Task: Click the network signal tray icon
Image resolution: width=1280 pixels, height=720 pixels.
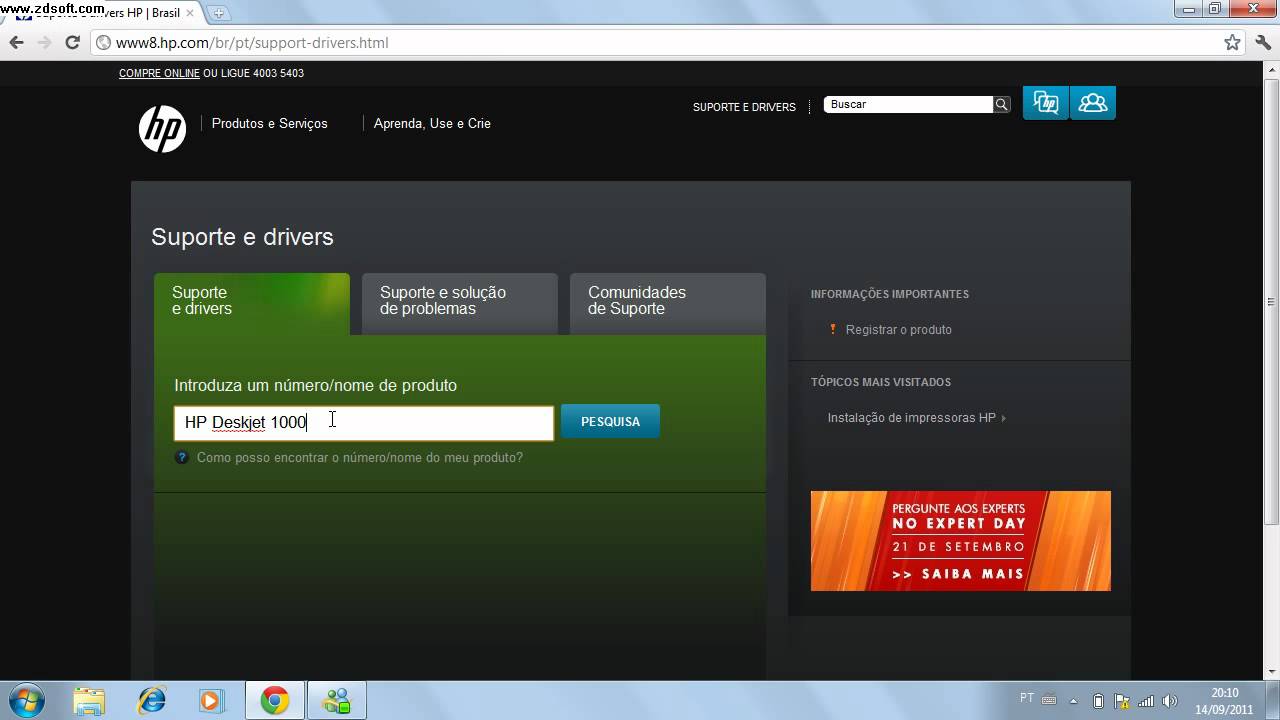Action: click(x=1146, y=701)
